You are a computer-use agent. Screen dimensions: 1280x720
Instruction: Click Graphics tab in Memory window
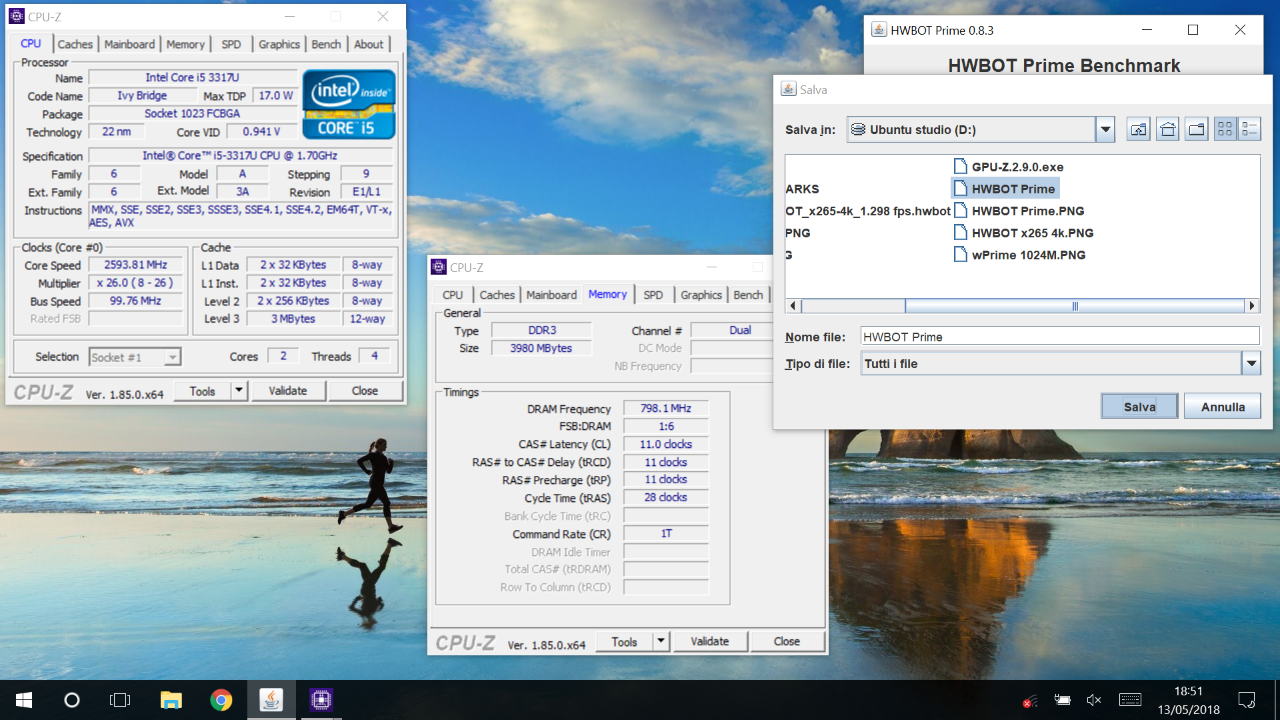701,295
